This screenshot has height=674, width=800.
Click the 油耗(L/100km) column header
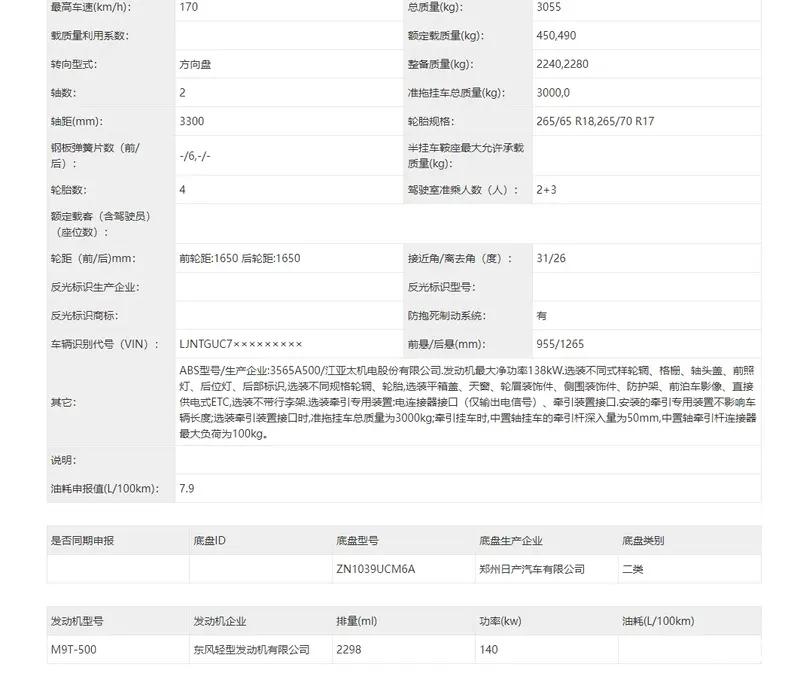pyautogui.click(x=658, y=621)
